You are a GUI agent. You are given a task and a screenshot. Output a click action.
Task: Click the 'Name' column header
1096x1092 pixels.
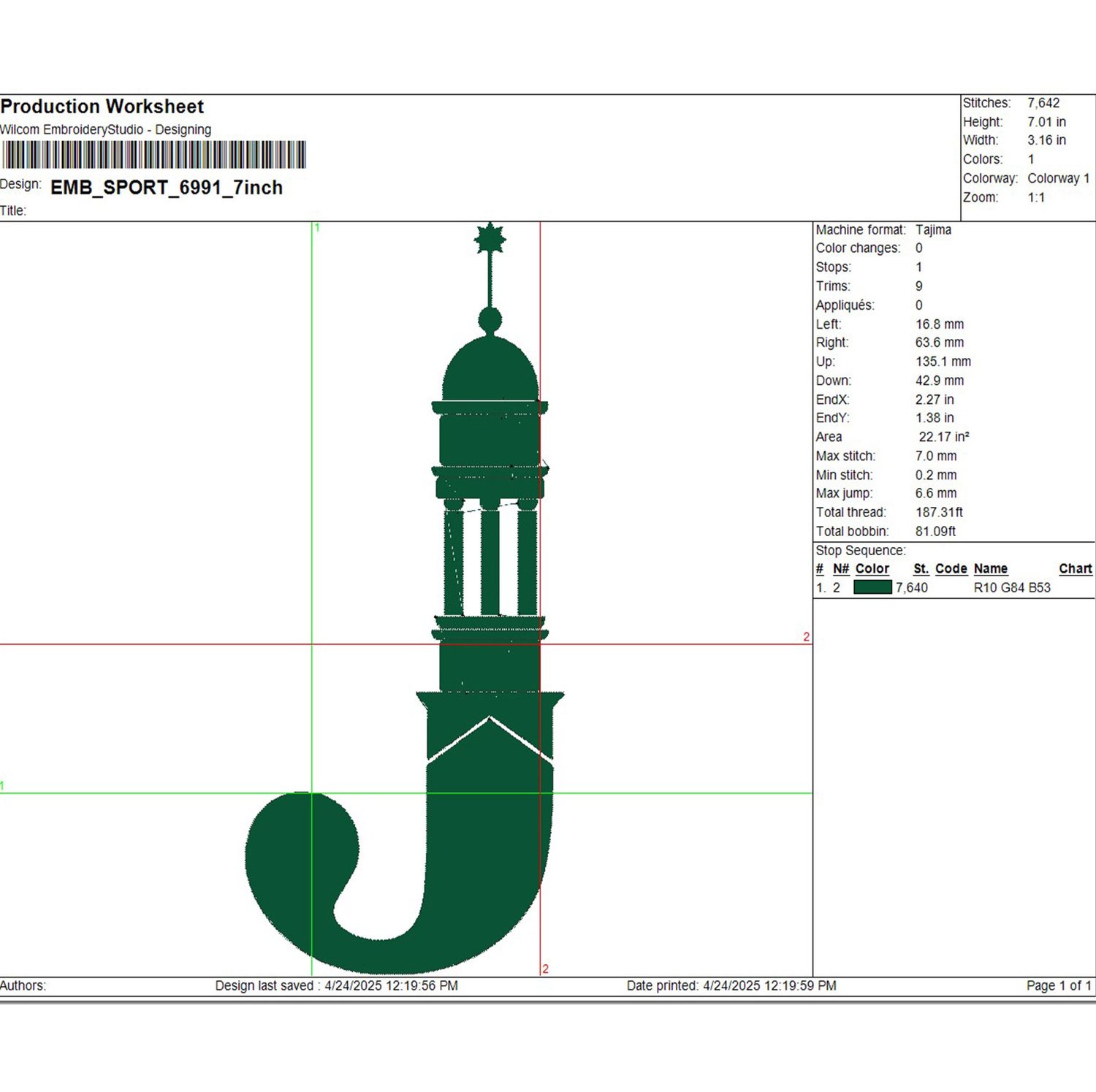pos(991,569)
